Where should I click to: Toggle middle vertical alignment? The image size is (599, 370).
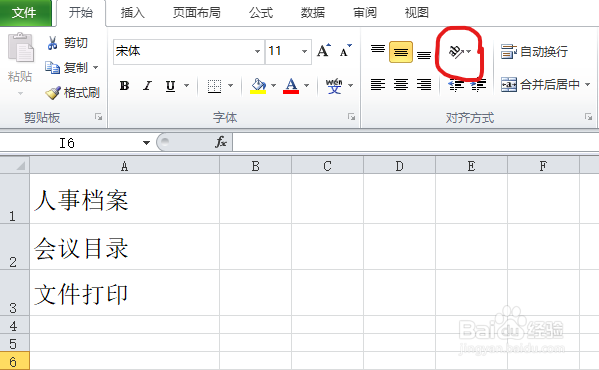tap(401, 52)
